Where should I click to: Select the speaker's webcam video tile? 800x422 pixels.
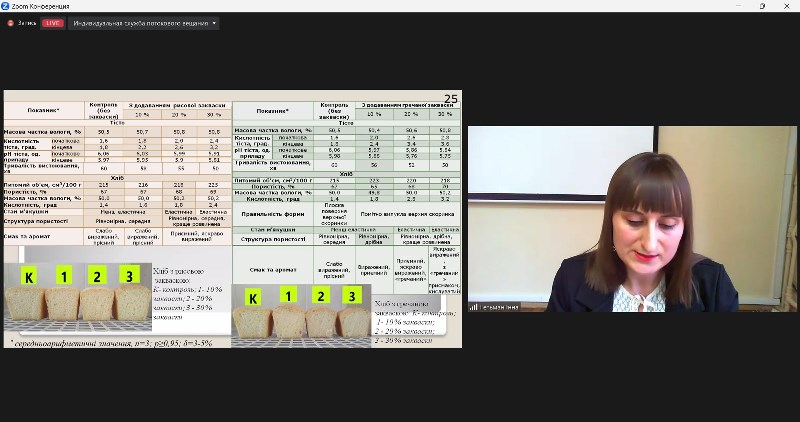tap(632, 219)
